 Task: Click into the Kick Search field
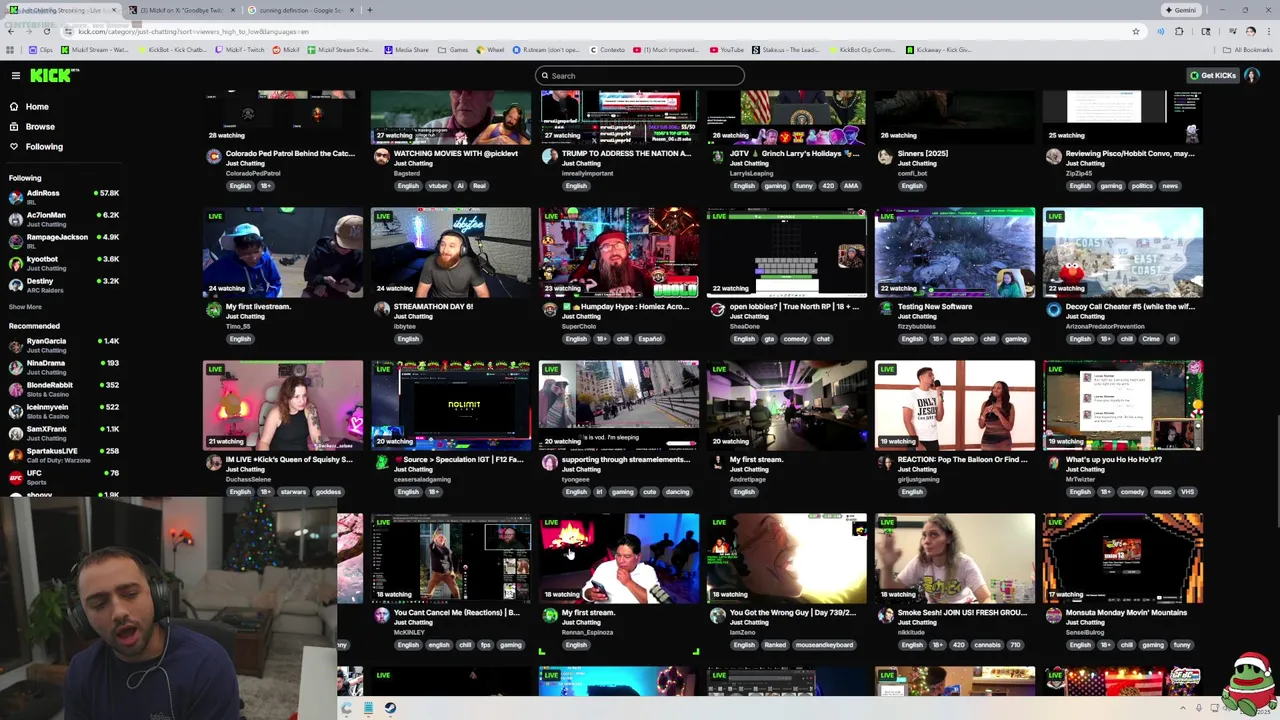640,75
